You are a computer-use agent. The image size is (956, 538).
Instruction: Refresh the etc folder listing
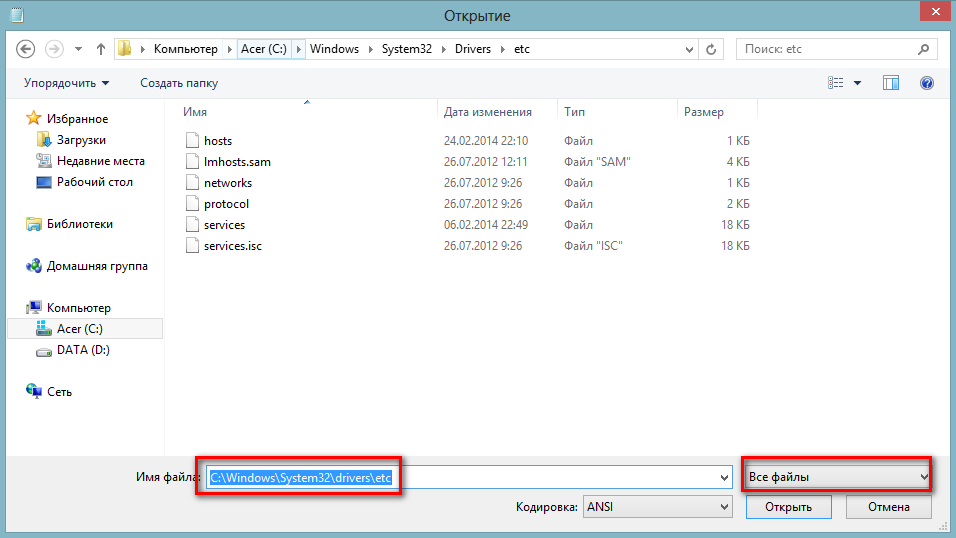click(711, 49)
